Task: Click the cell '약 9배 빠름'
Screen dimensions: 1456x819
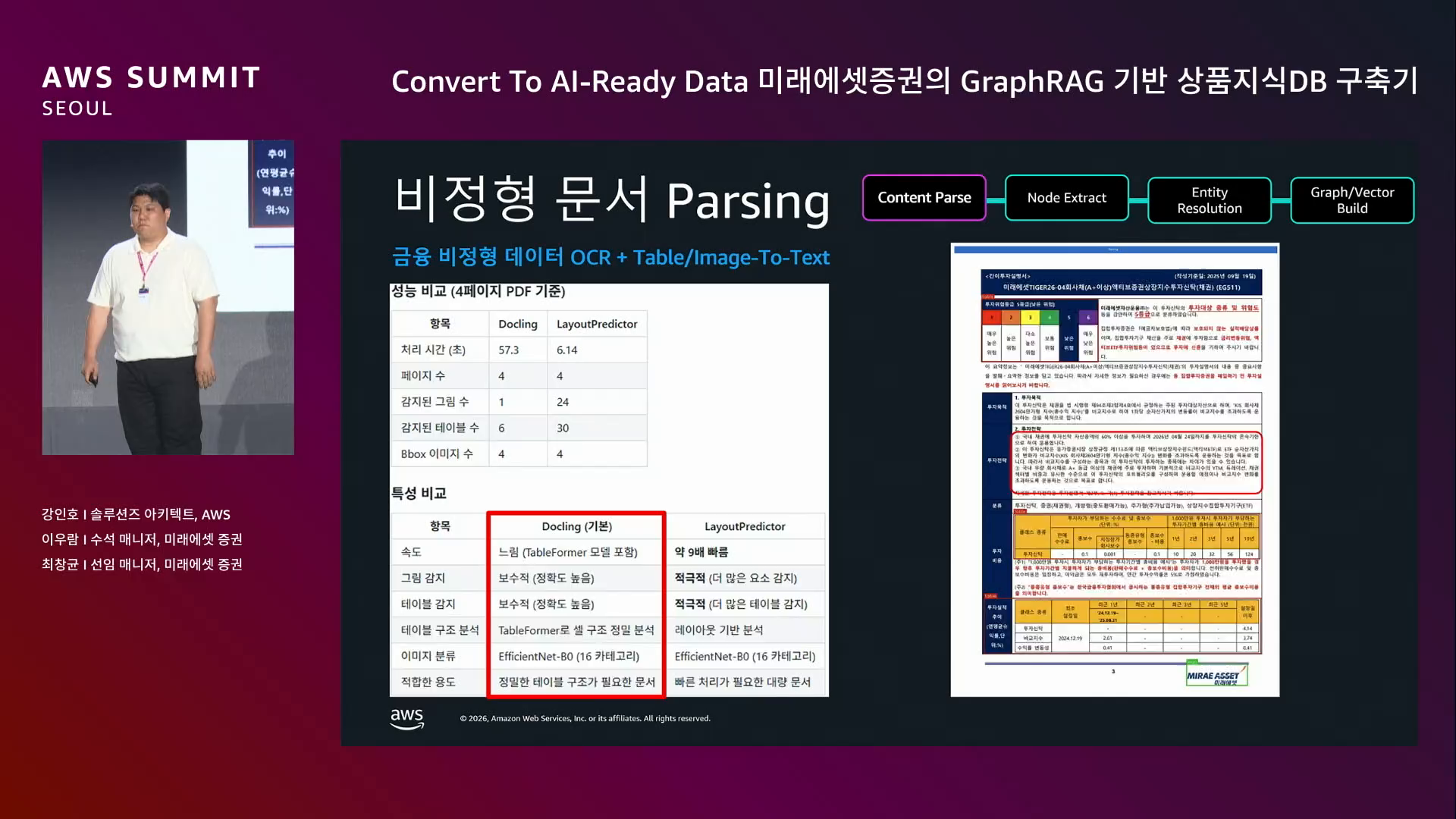Action: tap(701, 552)
